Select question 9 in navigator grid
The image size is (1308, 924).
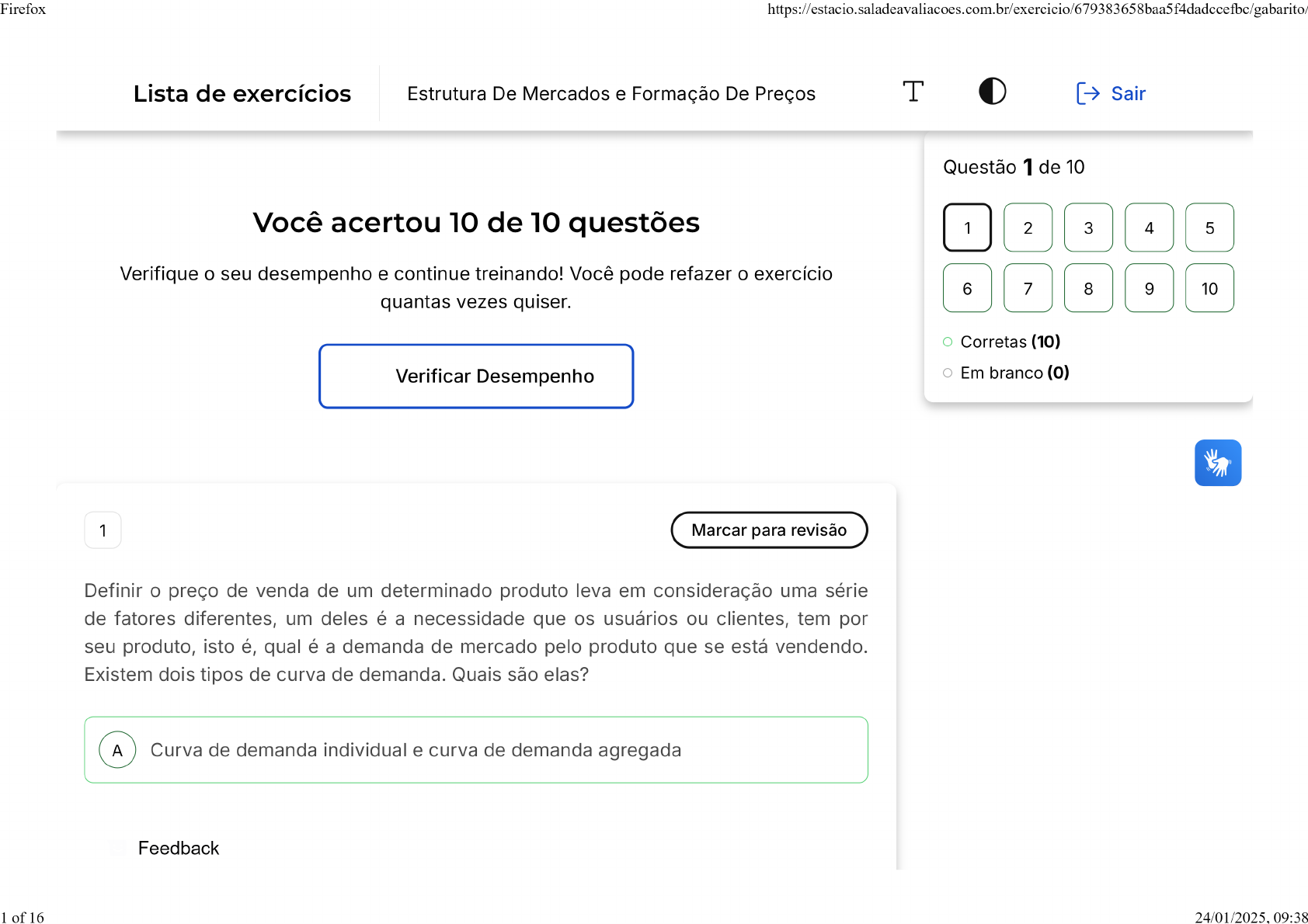[x=1149, y=288]
